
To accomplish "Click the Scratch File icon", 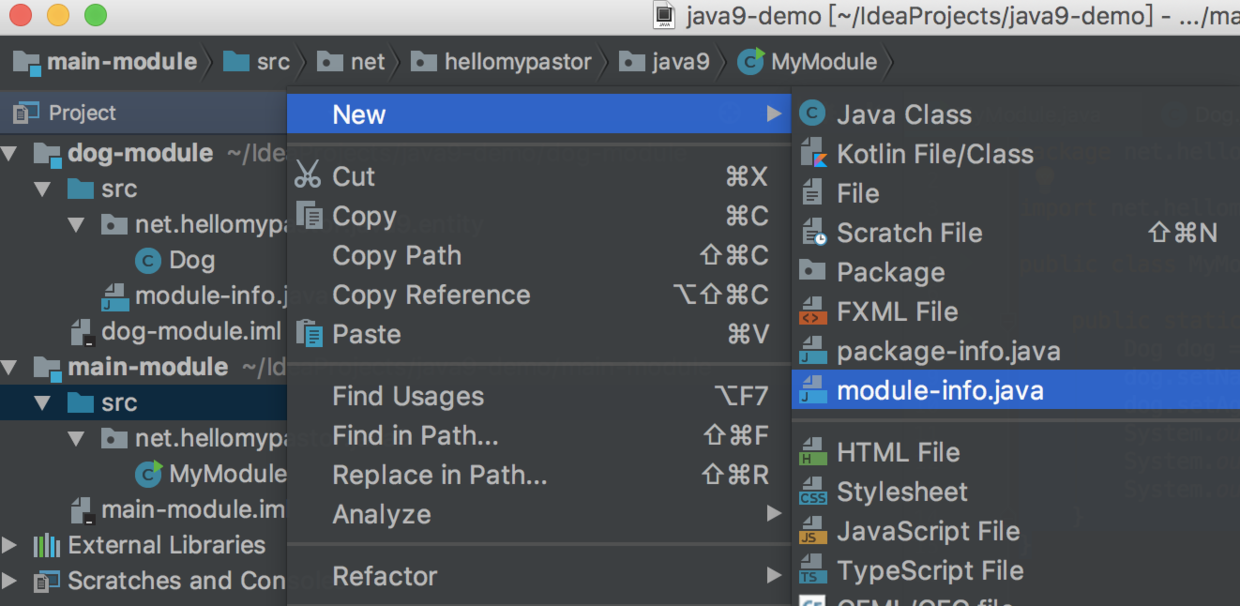I will [813, 233].
